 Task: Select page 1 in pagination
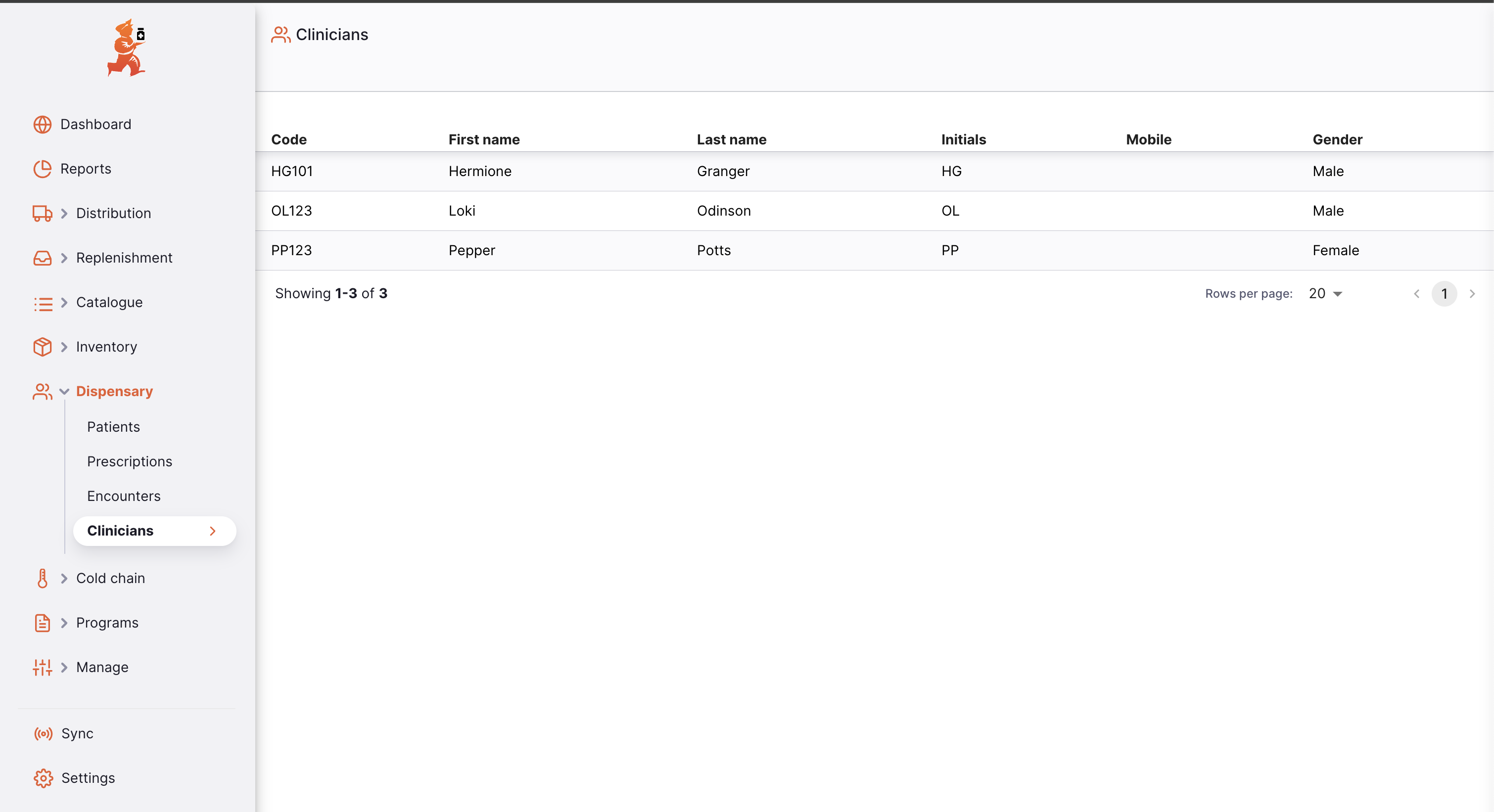[1444, 294]
